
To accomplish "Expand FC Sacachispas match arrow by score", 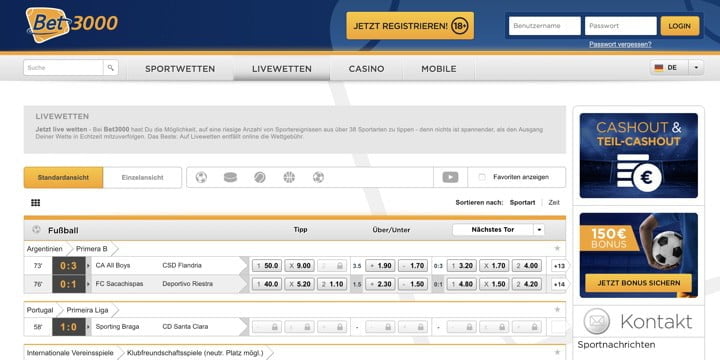I will pos(89,284).
